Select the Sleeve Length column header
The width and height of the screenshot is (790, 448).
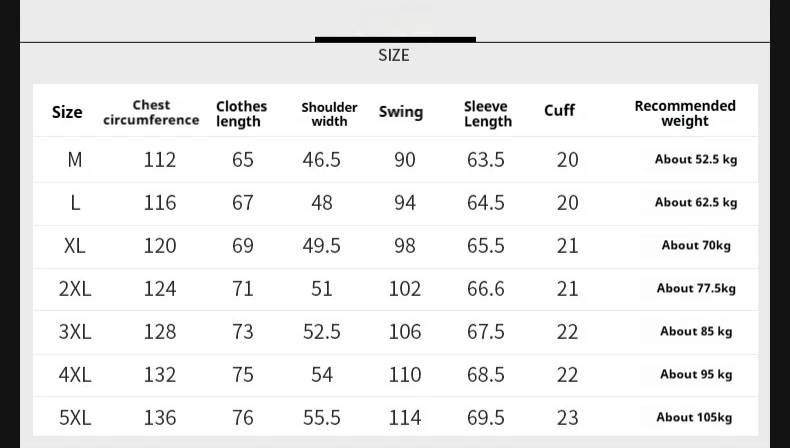click(487, 114)
